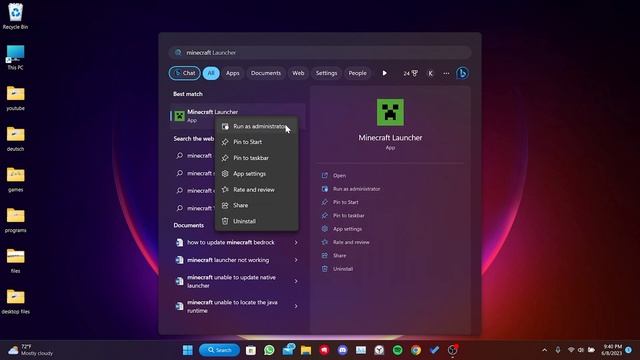The width and height of the screenshot is (640, 360).
Task: Open Discord from the taskbar
Action: point(342,350)
